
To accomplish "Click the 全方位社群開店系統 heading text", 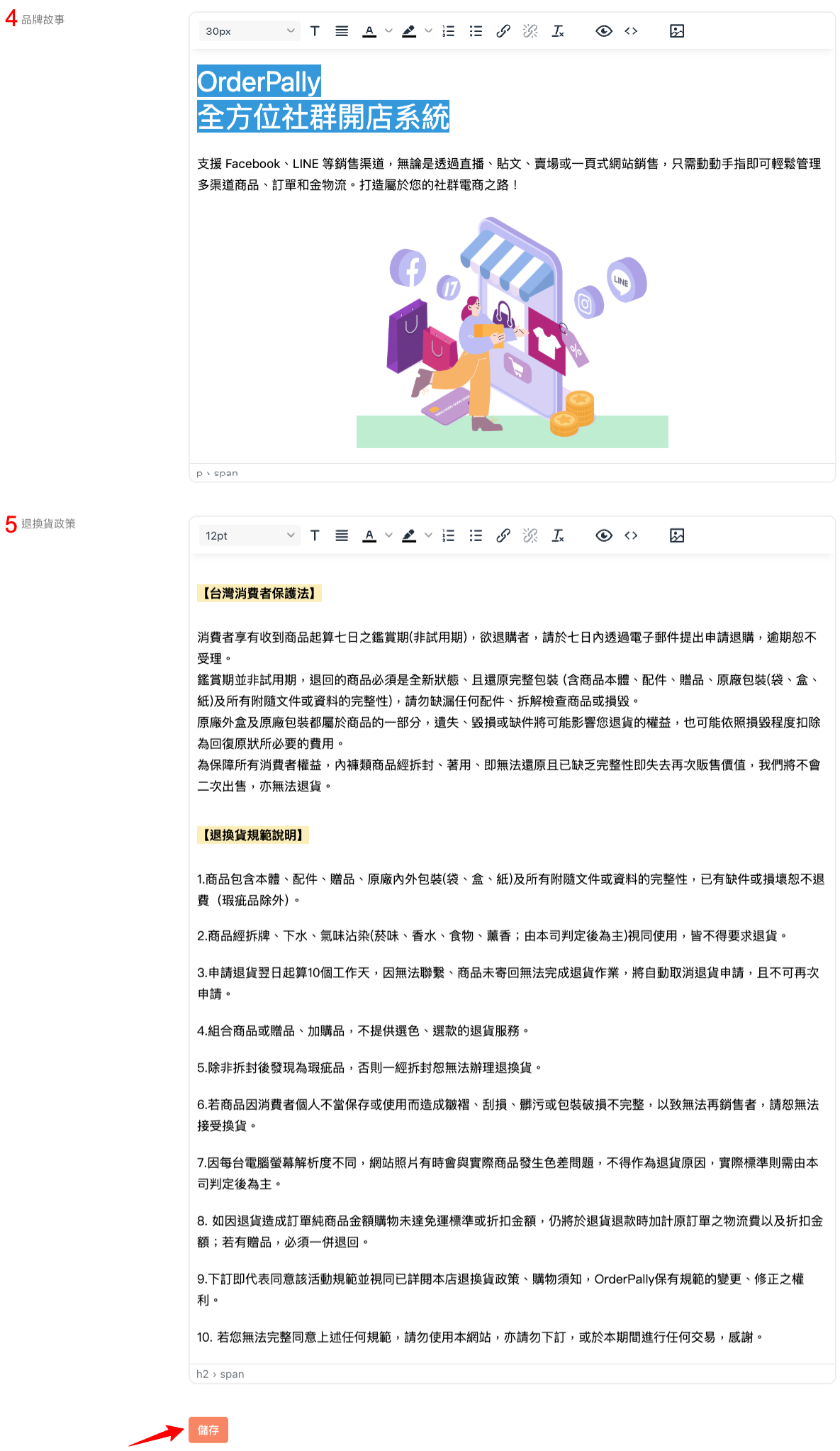I will 323,116.
